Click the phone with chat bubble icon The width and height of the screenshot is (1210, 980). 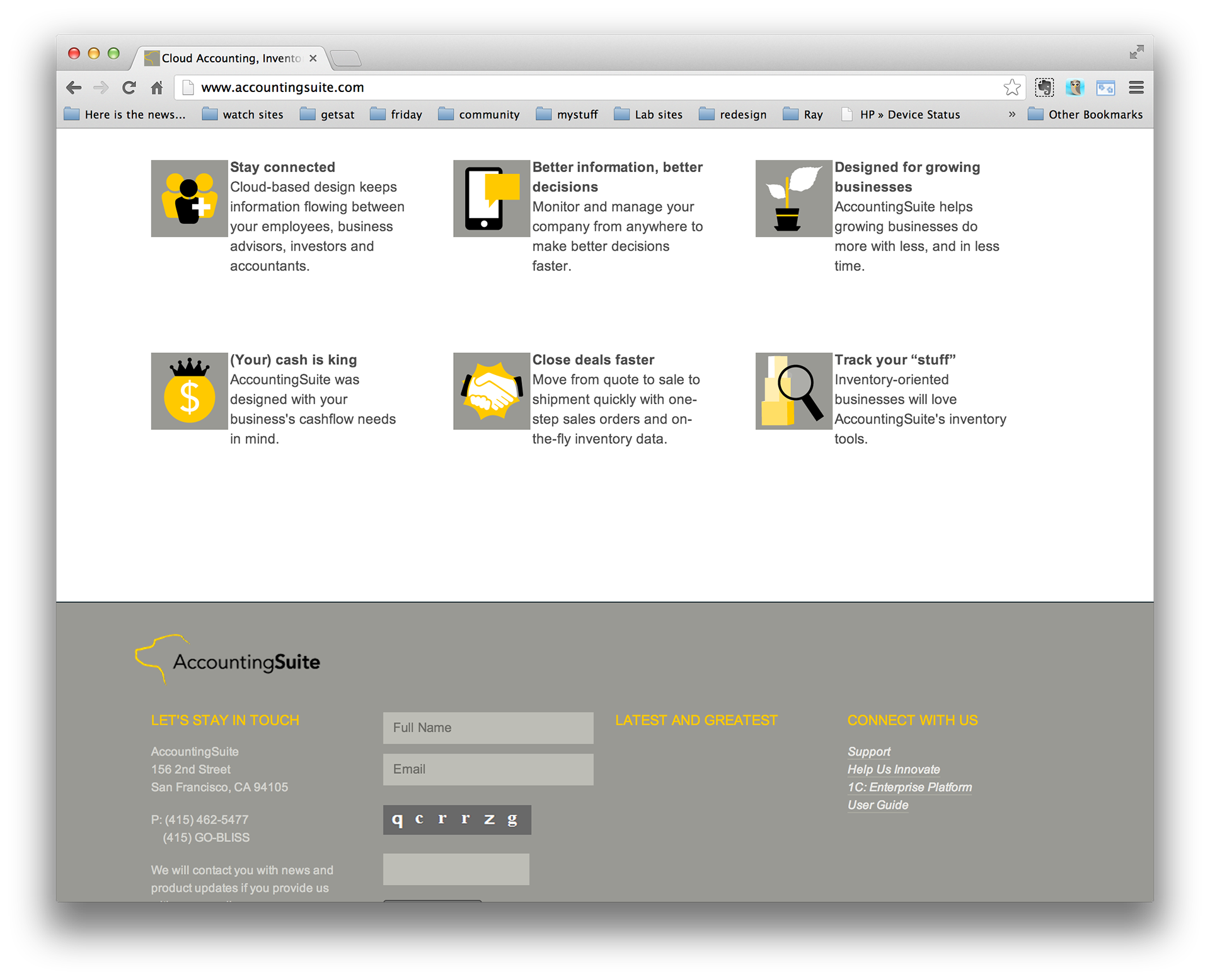[492, 199]
